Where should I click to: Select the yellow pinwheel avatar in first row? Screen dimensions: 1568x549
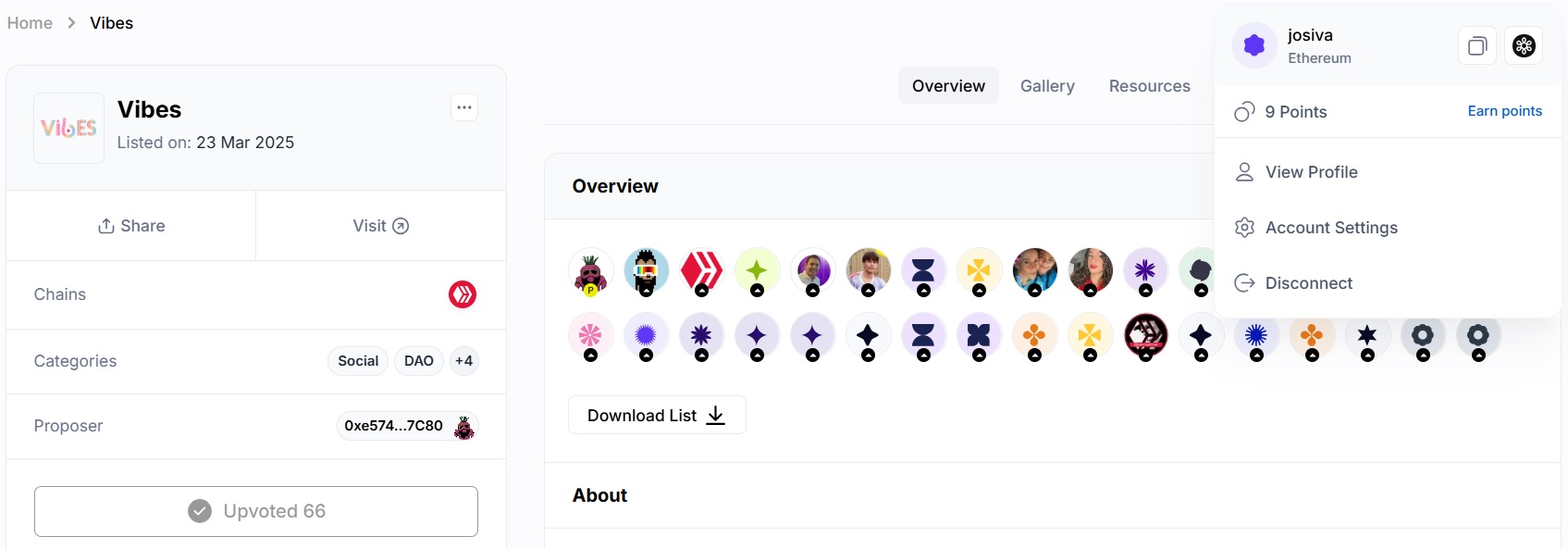979,271
